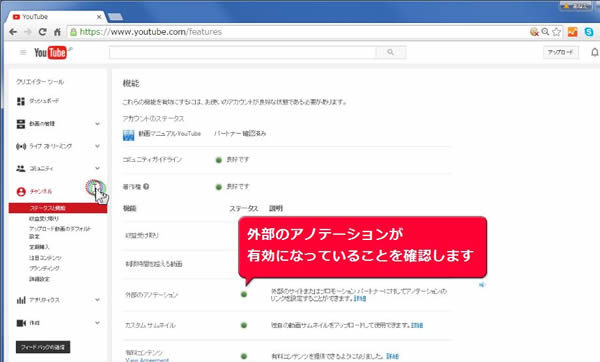Click the 外部のアノテーション feature label

[x=152, y=295]
